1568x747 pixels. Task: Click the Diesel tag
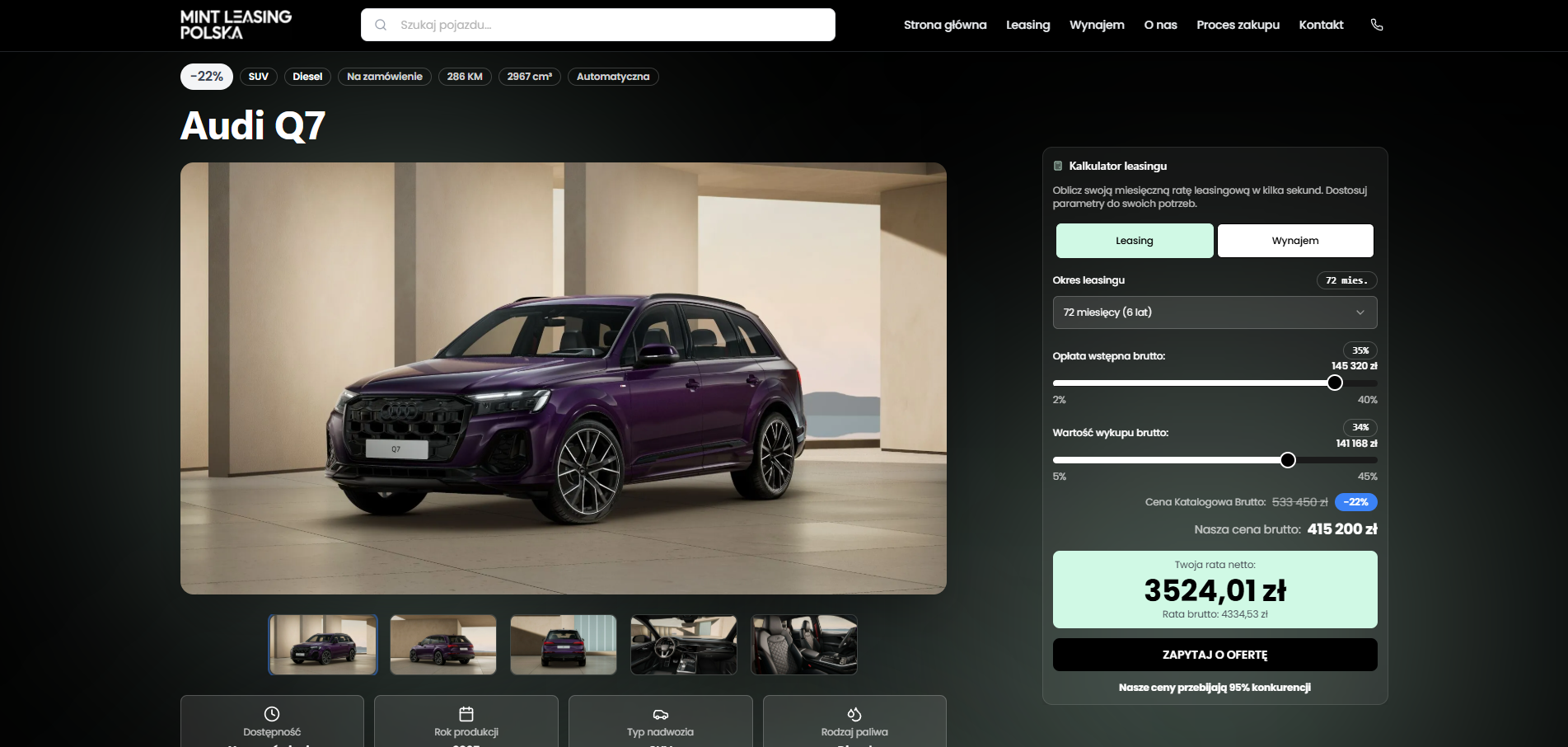click(x=307, y=77)
